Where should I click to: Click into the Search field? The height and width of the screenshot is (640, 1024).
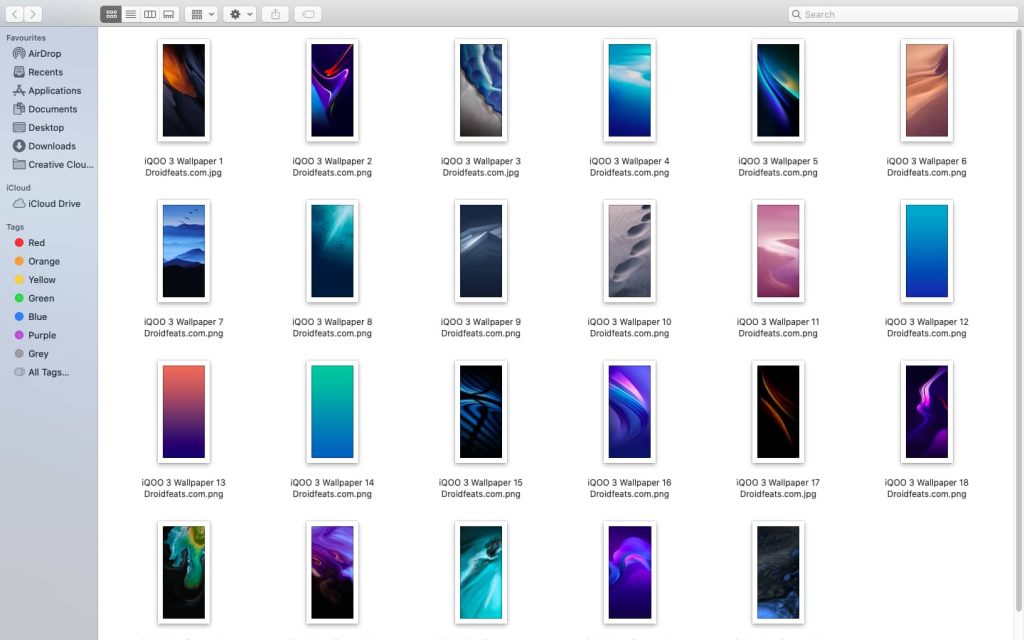click(900, 14)
